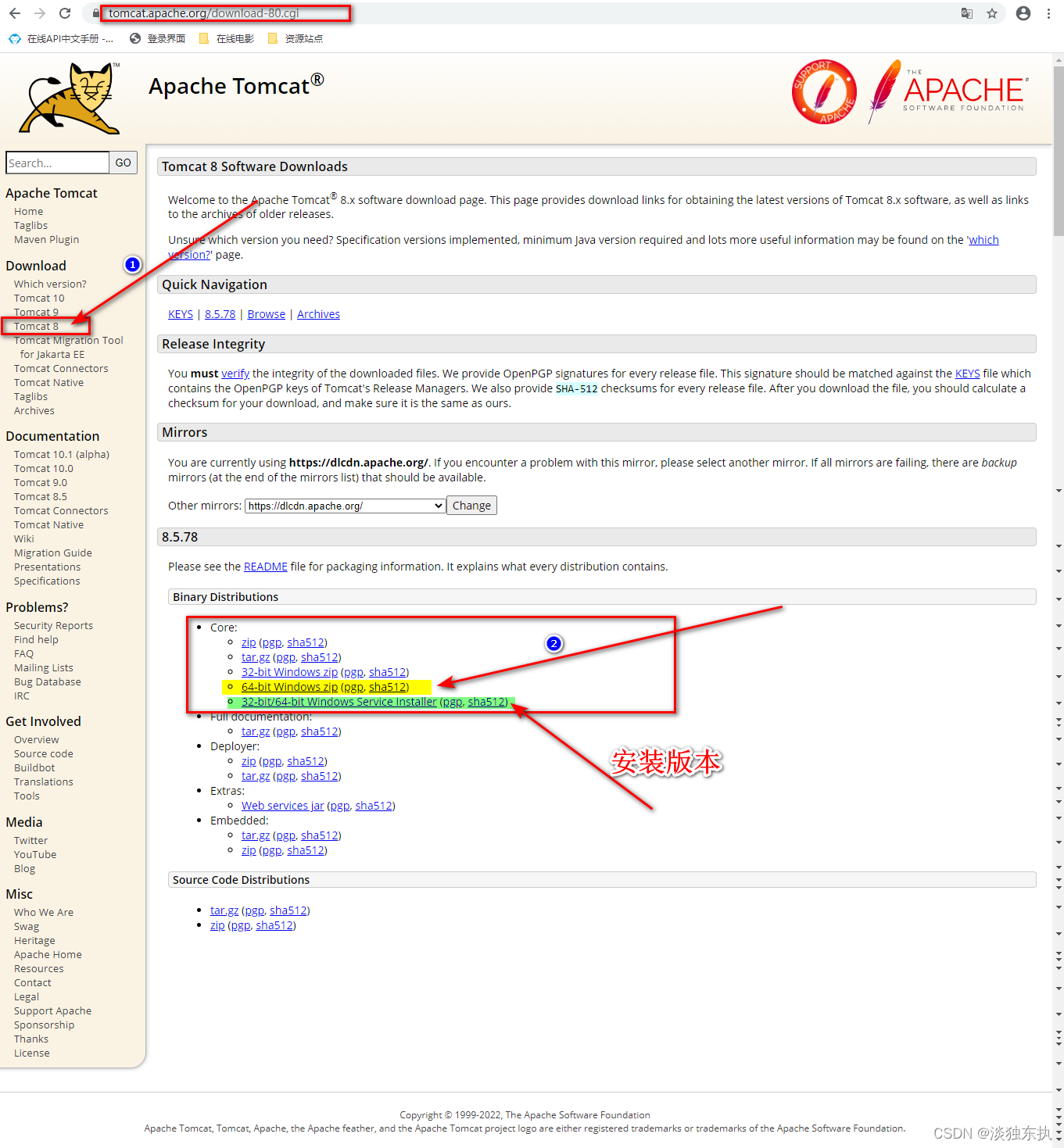Download the Core tar.gz file
This screenshot has height=1148, width=1064.
256,657
